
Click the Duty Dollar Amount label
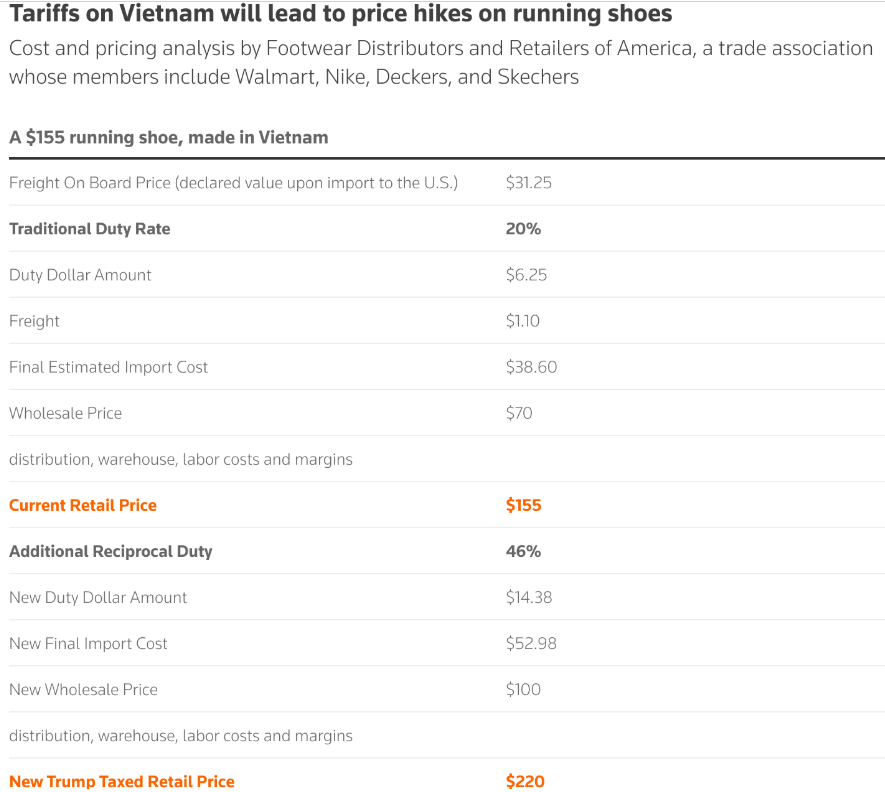click(x=80, y=275)
